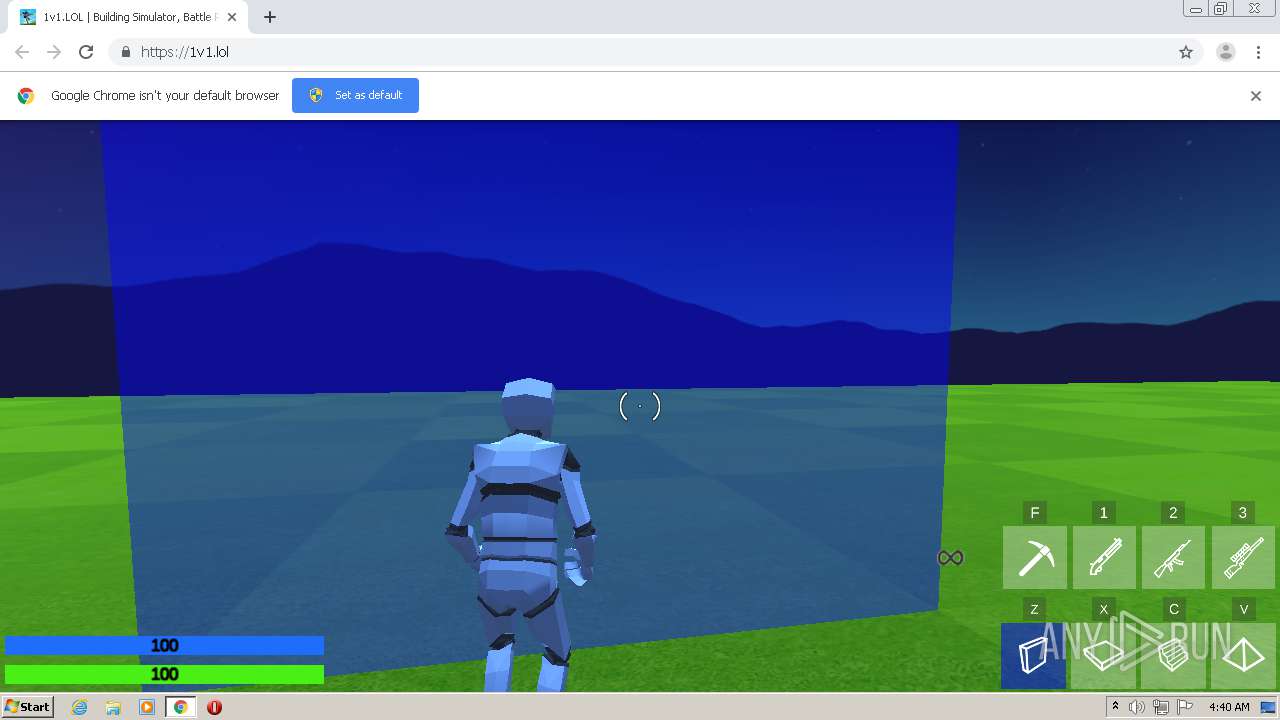
Task: Switch to the 1v1.LOL browser tab
Action: pos(127,17)
